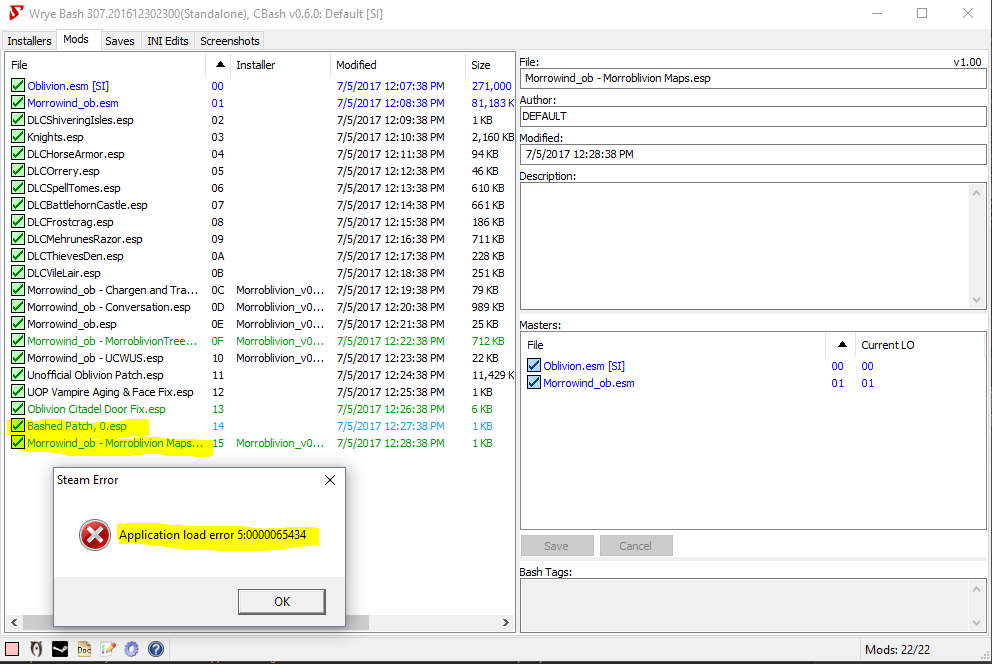Click the Application load error message text
This screenshot has height=664, width=992.
pyautogui.click(x=213, y=535)
